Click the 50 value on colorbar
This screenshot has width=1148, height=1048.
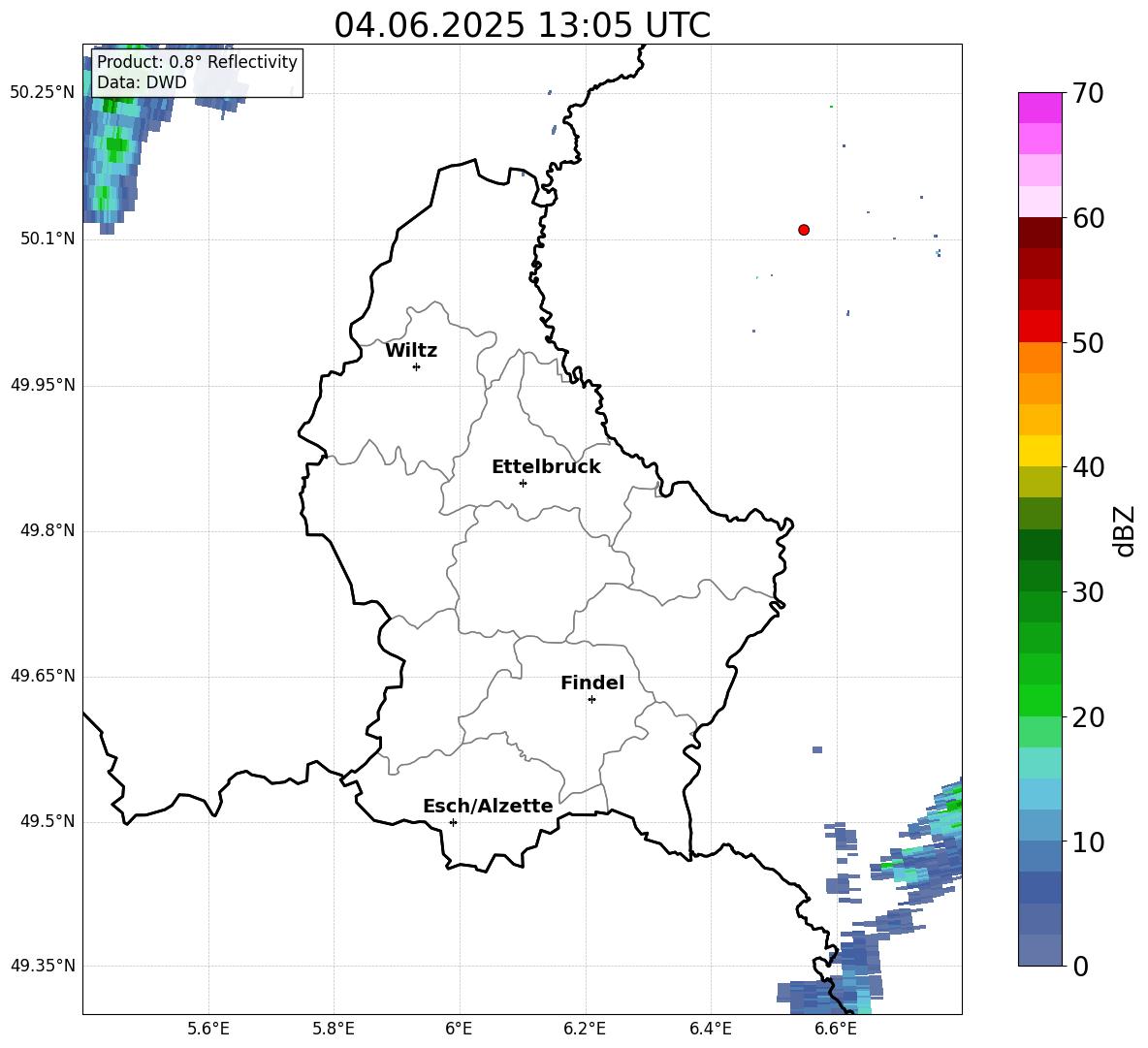tap(1088, 342)
